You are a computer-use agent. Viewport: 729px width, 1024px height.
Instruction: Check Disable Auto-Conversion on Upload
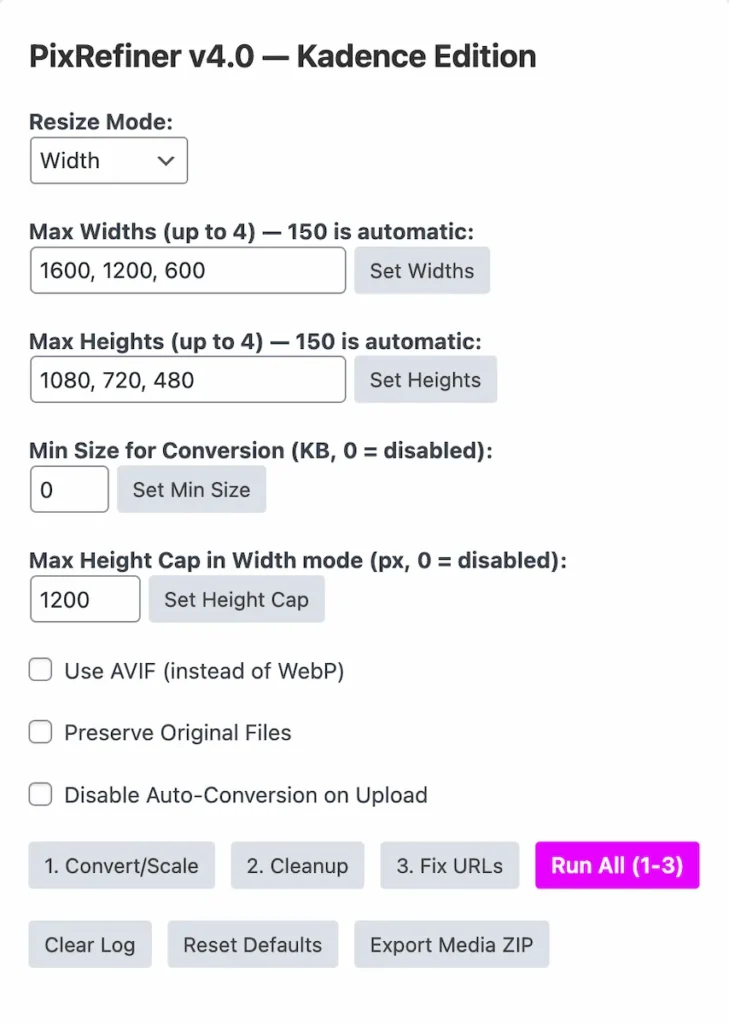pos(40,795)
